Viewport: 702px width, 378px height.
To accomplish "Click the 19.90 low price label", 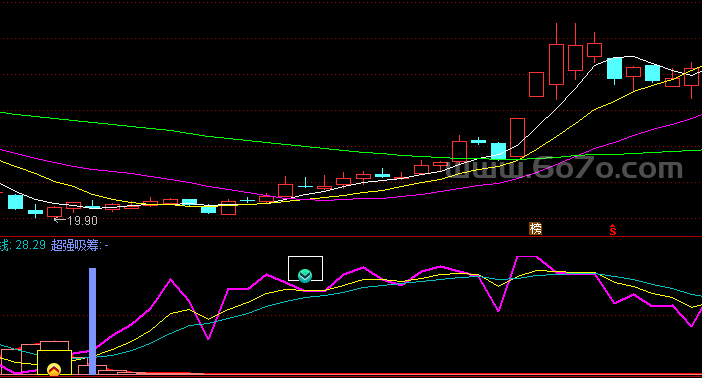I will (x=82, y=221).
